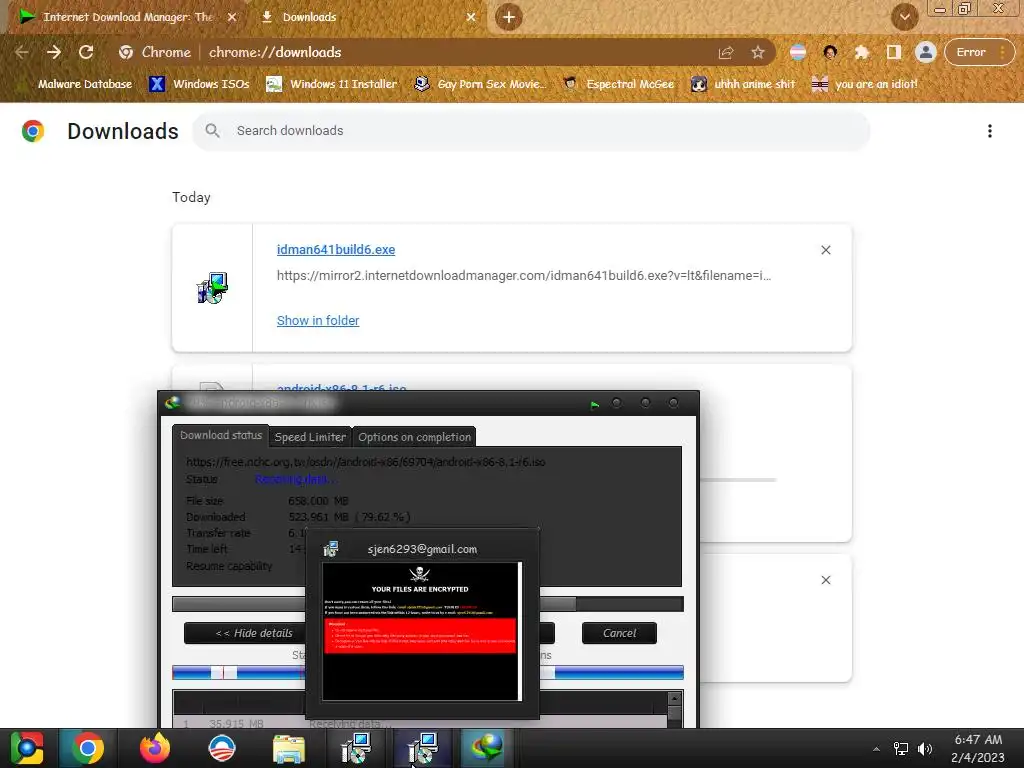Switch to the first installer taskbar window
Image resolution: width=1024 pixels, height=768 pixels.
pos(356,748)
